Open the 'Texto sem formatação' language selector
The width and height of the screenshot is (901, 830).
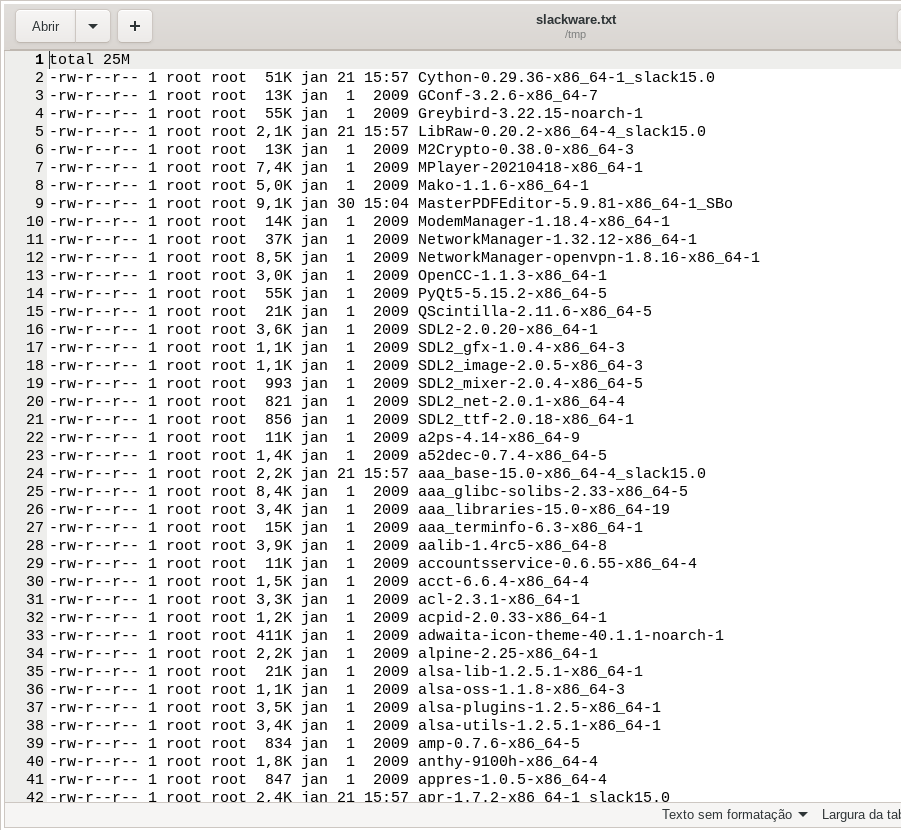click(x=734, y=814)
